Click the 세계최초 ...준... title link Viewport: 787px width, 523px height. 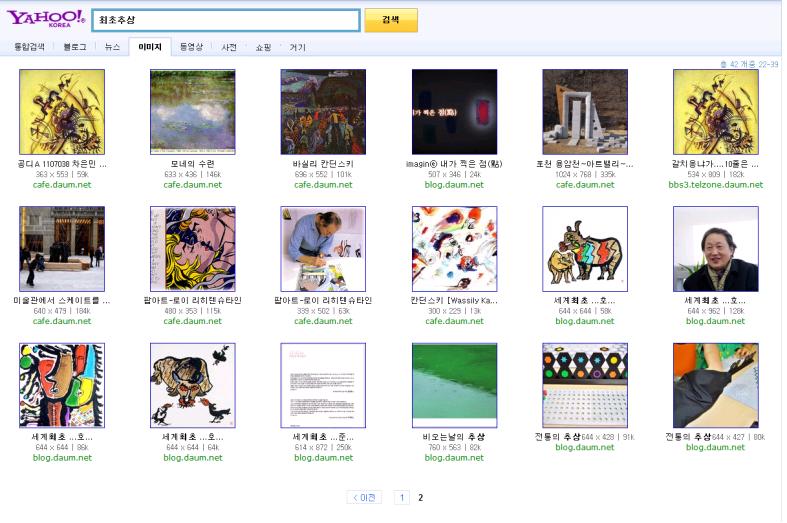323,437
